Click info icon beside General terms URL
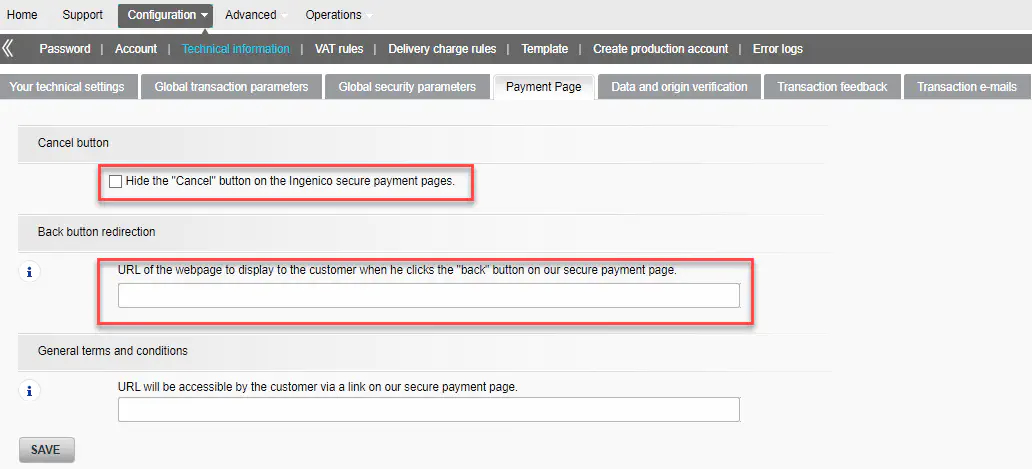Screen dimensions: 1032x469 (x=29, y=390)
